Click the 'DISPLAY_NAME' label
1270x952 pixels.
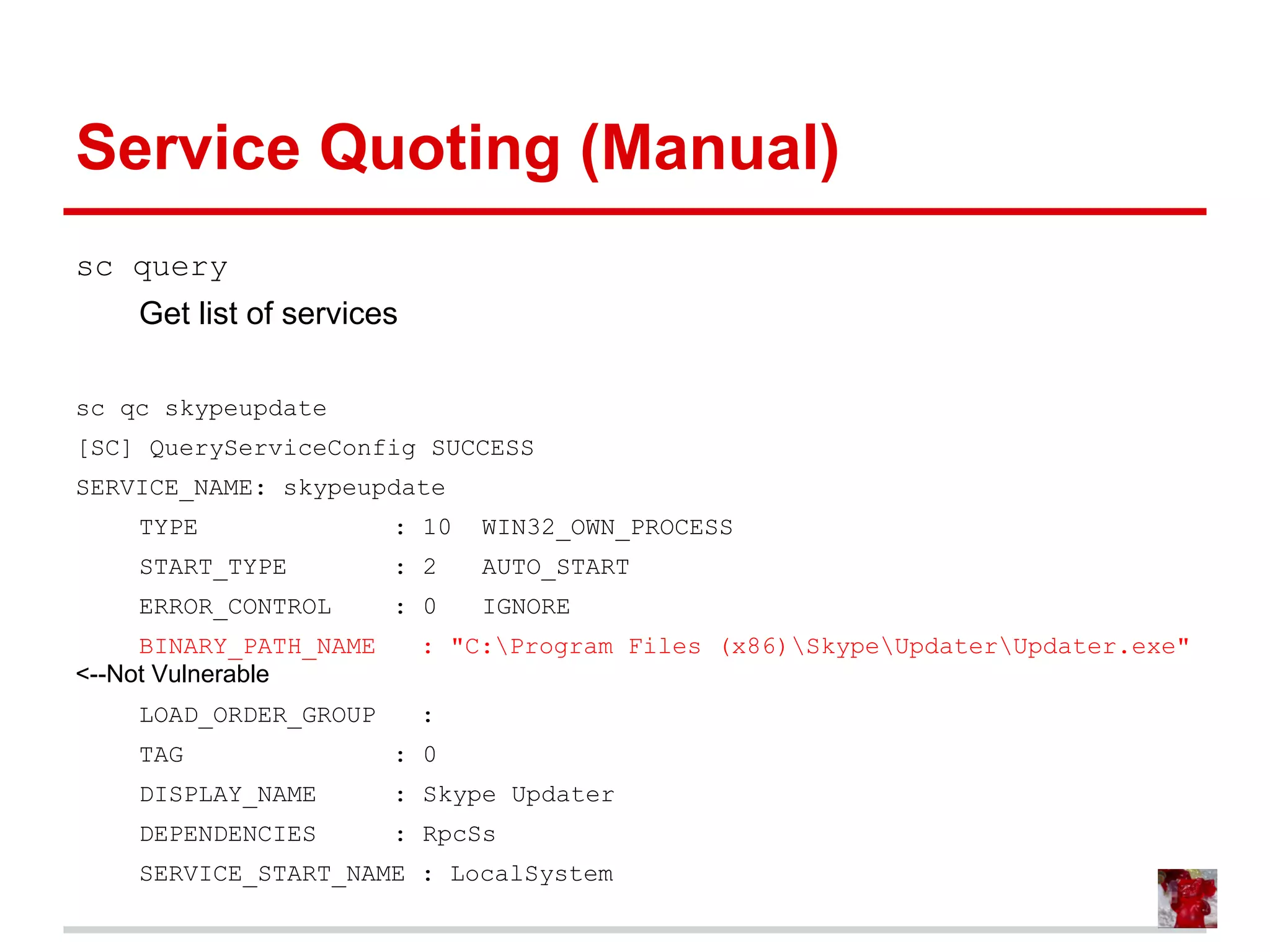coord(228,795)
